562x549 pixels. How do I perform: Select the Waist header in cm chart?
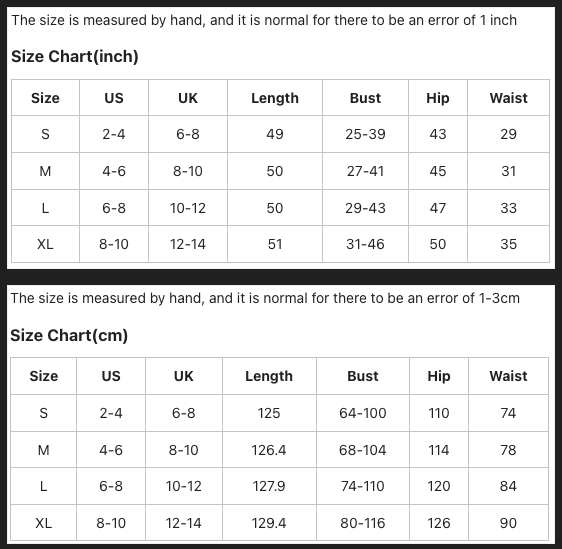point(508,376)
